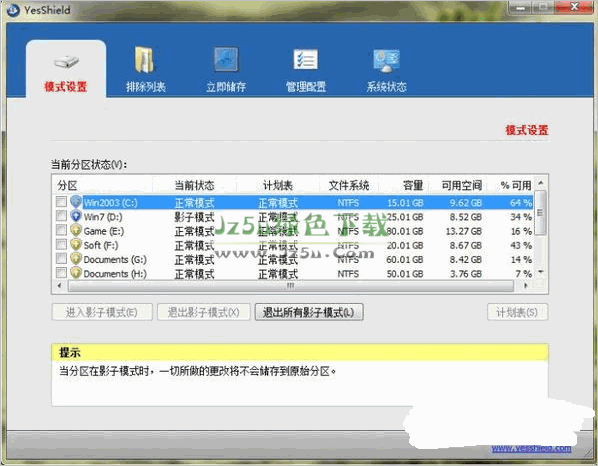Check the Win2003 (C:) partition checkbox

pos(61,202)
